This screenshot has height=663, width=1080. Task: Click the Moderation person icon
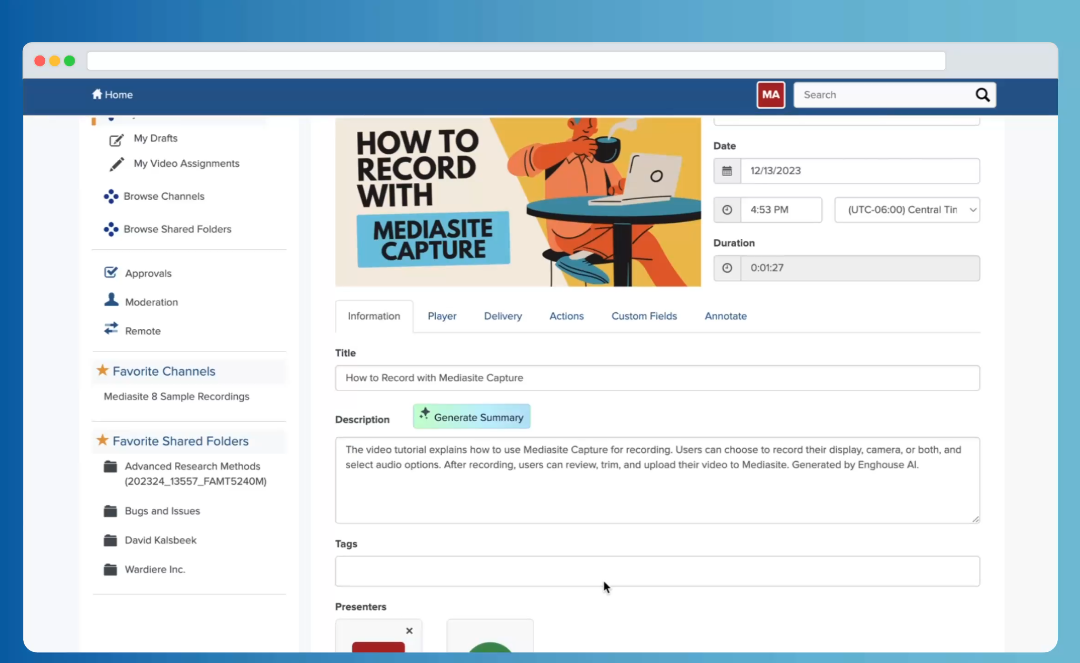[x=111, y=299]
